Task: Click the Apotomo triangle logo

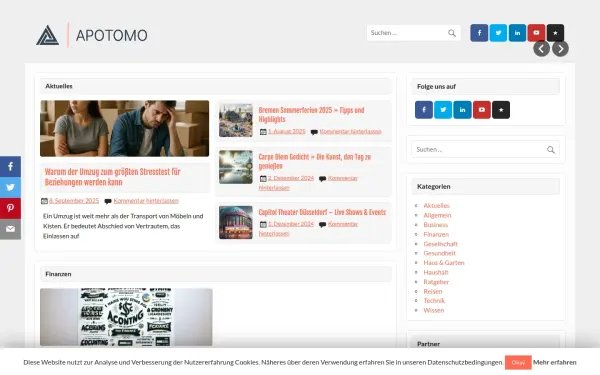Action: pos(47,35)
